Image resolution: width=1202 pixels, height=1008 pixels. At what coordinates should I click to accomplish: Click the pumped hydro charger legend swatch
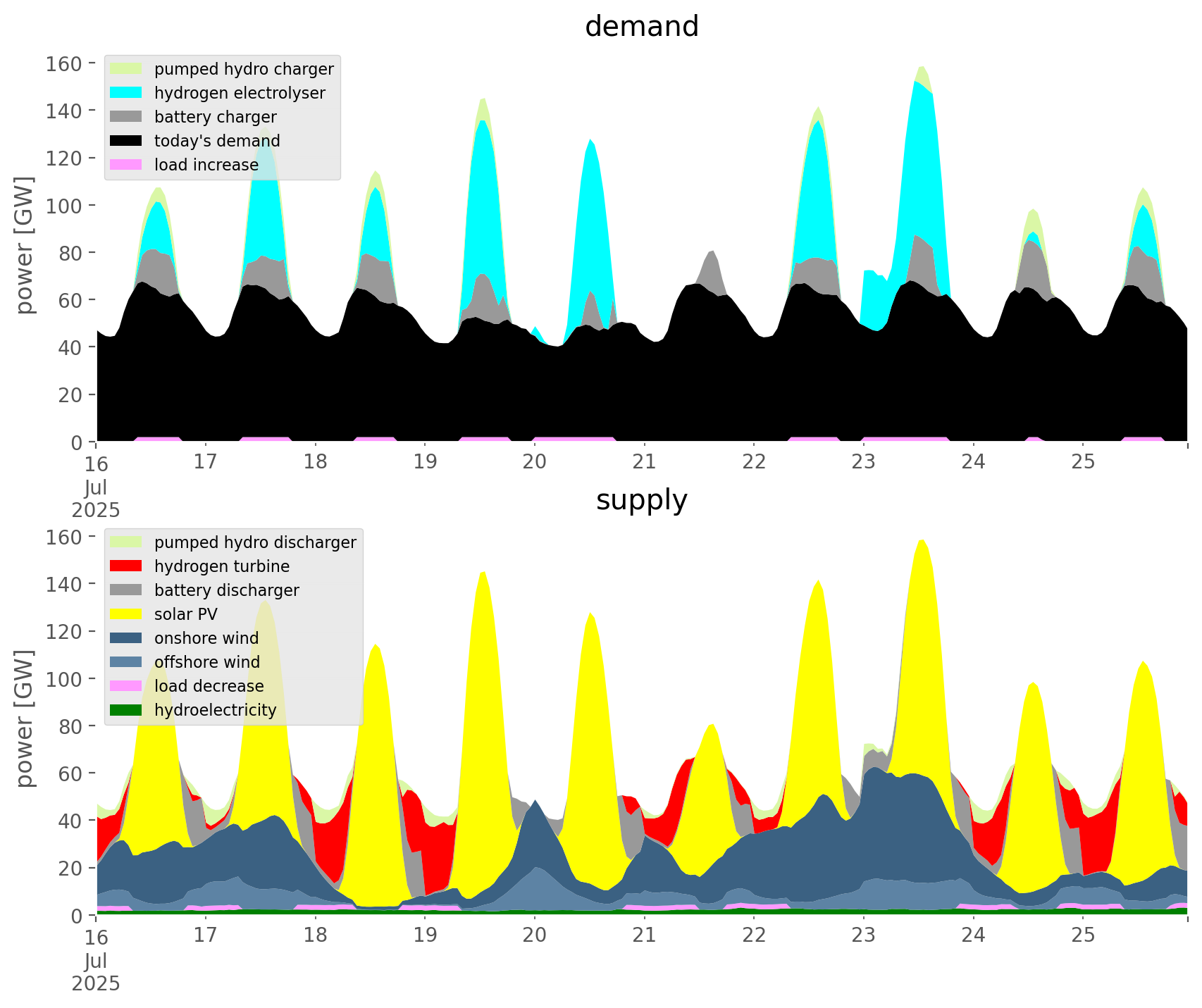(126, 69)
